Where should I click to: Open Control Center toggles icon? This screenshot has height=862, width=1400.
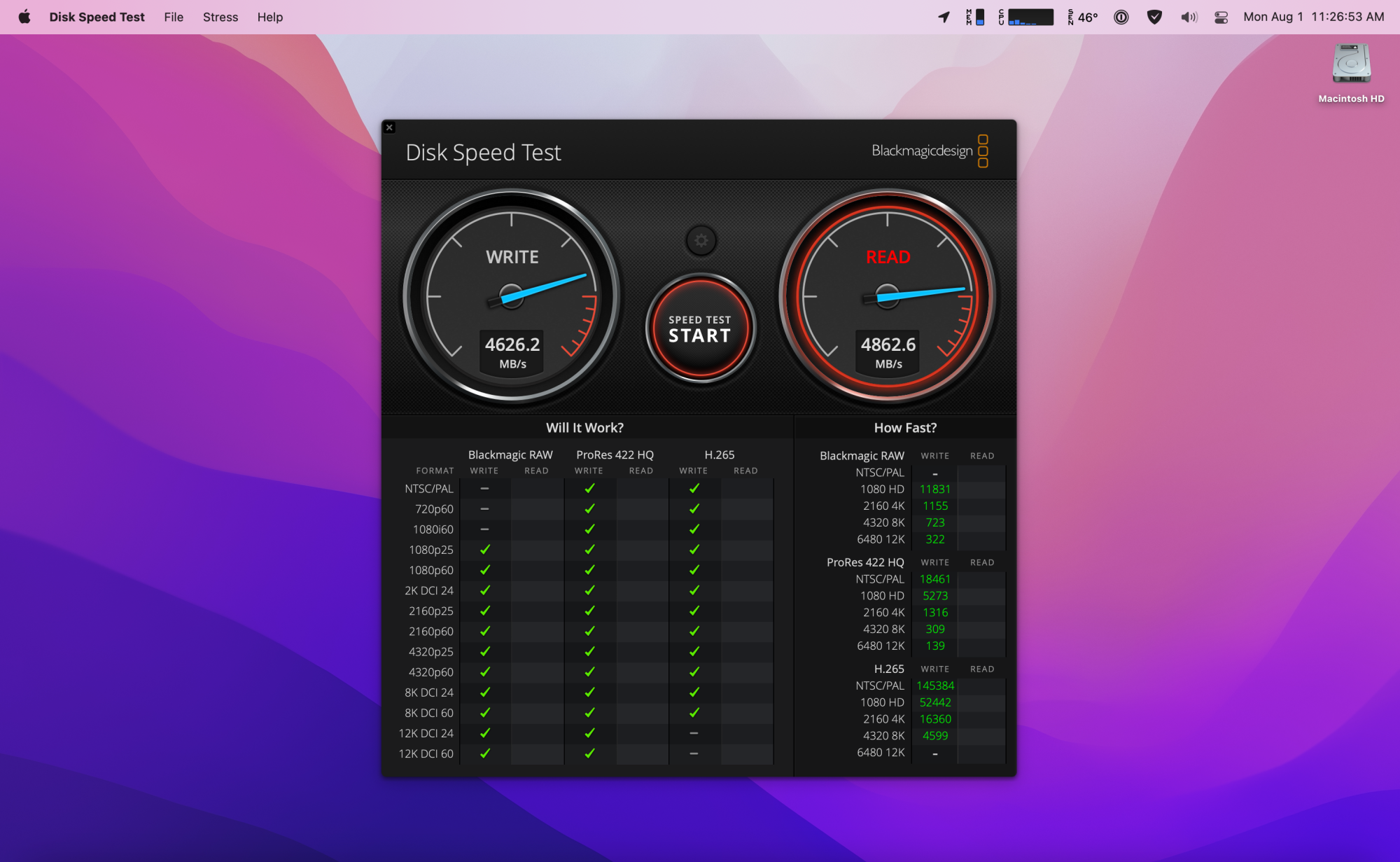pyautogui.click(x=1221, y=17)
